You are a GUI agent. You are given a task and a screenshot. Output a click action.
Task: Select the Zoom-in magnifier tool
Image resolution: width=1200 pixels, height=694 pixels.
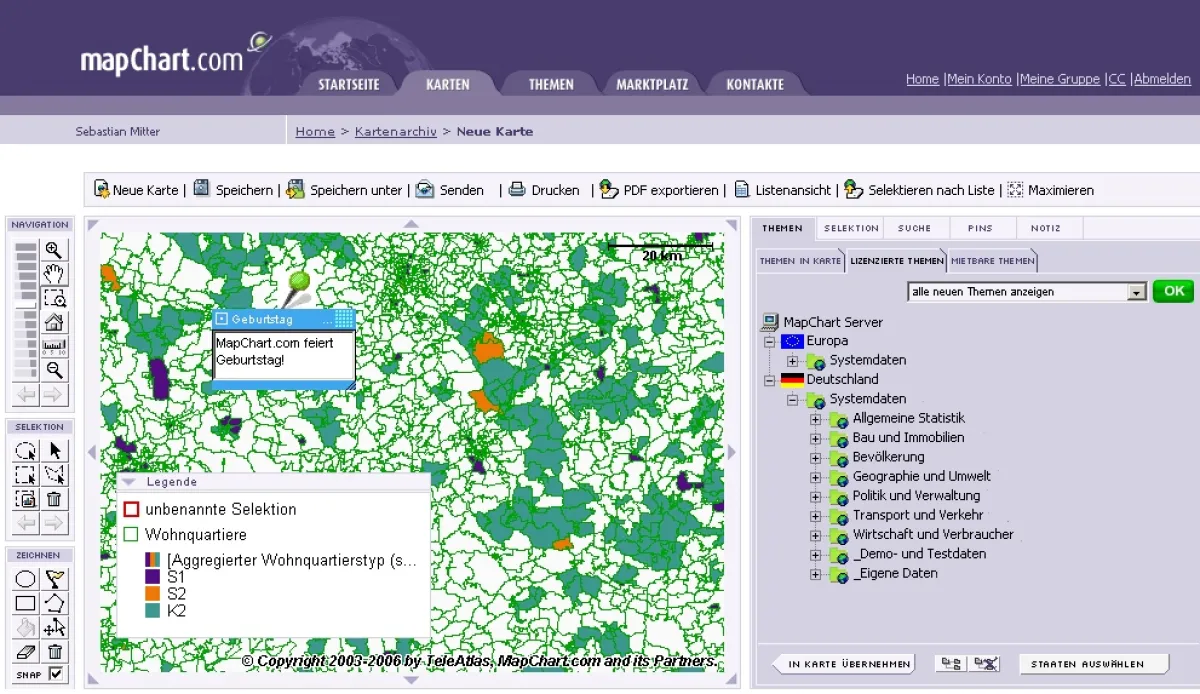pos(55,250)
